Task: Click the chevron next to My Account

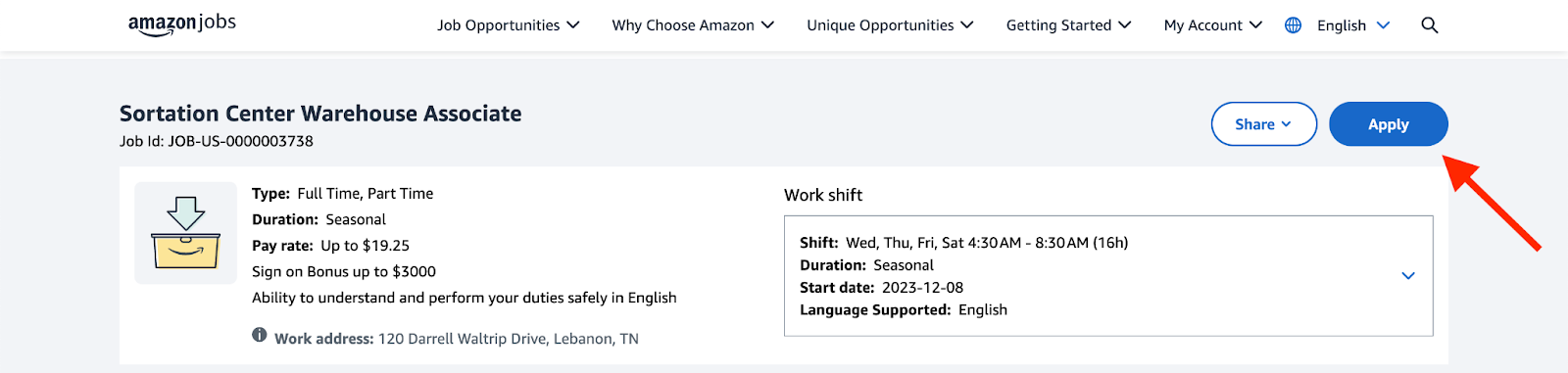Action: [x=1255, y=25]
